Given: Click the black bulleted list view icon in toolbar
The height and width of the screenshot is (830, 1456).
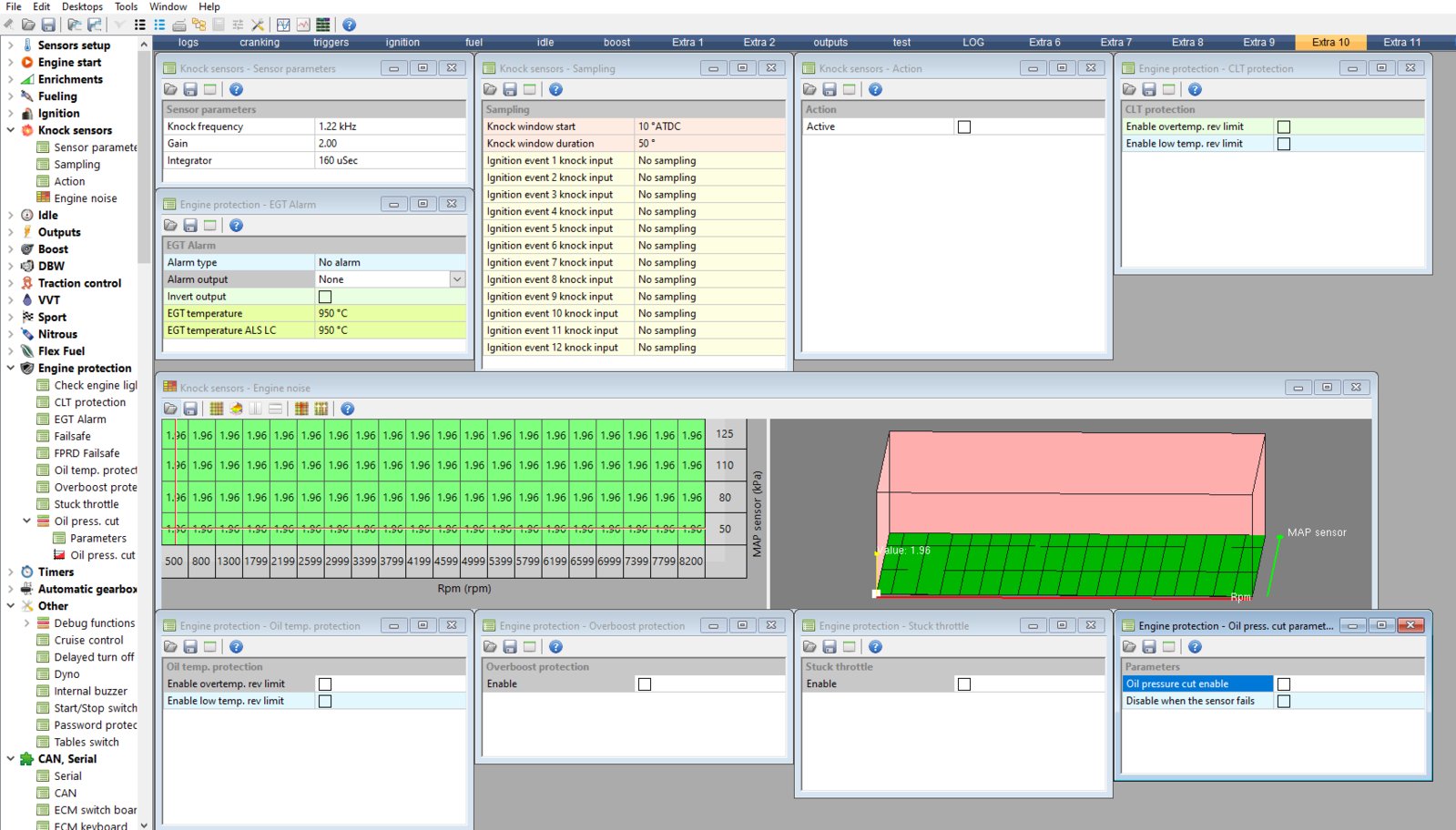Looking at the screenshot, I should coord(139,25).
